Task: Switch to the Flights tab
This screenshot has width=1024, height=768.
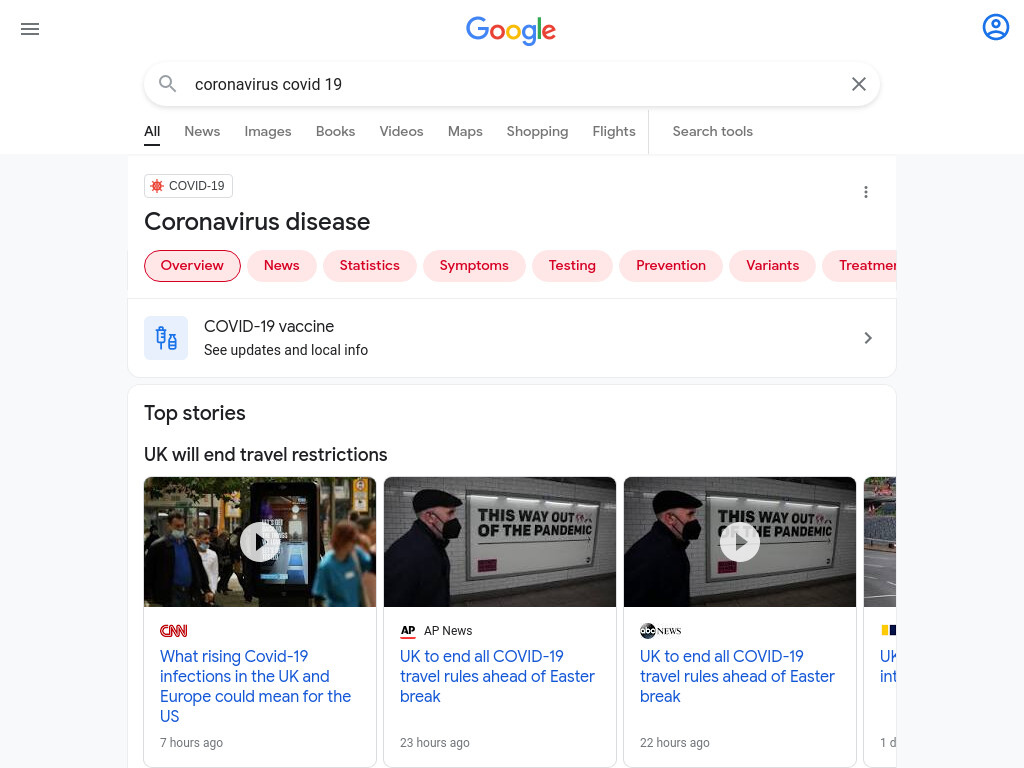Action: (x=614, y=131)
